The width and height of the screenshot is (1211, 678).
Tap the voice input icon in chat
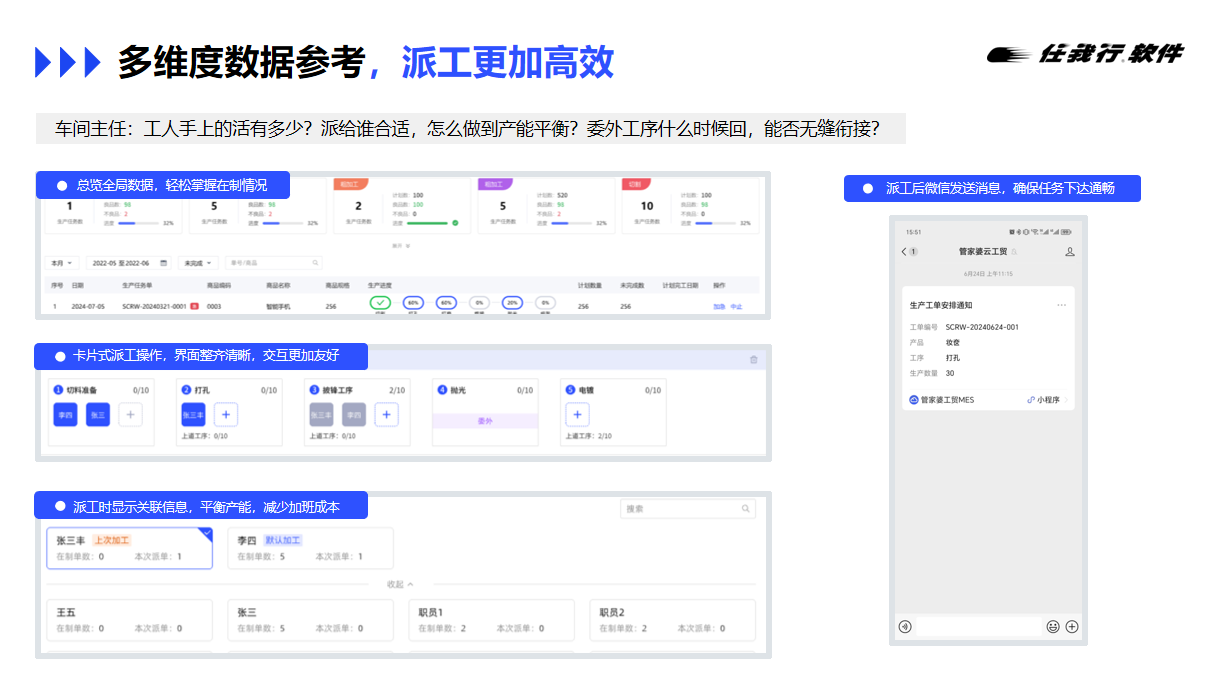click(x=905, y=627)
